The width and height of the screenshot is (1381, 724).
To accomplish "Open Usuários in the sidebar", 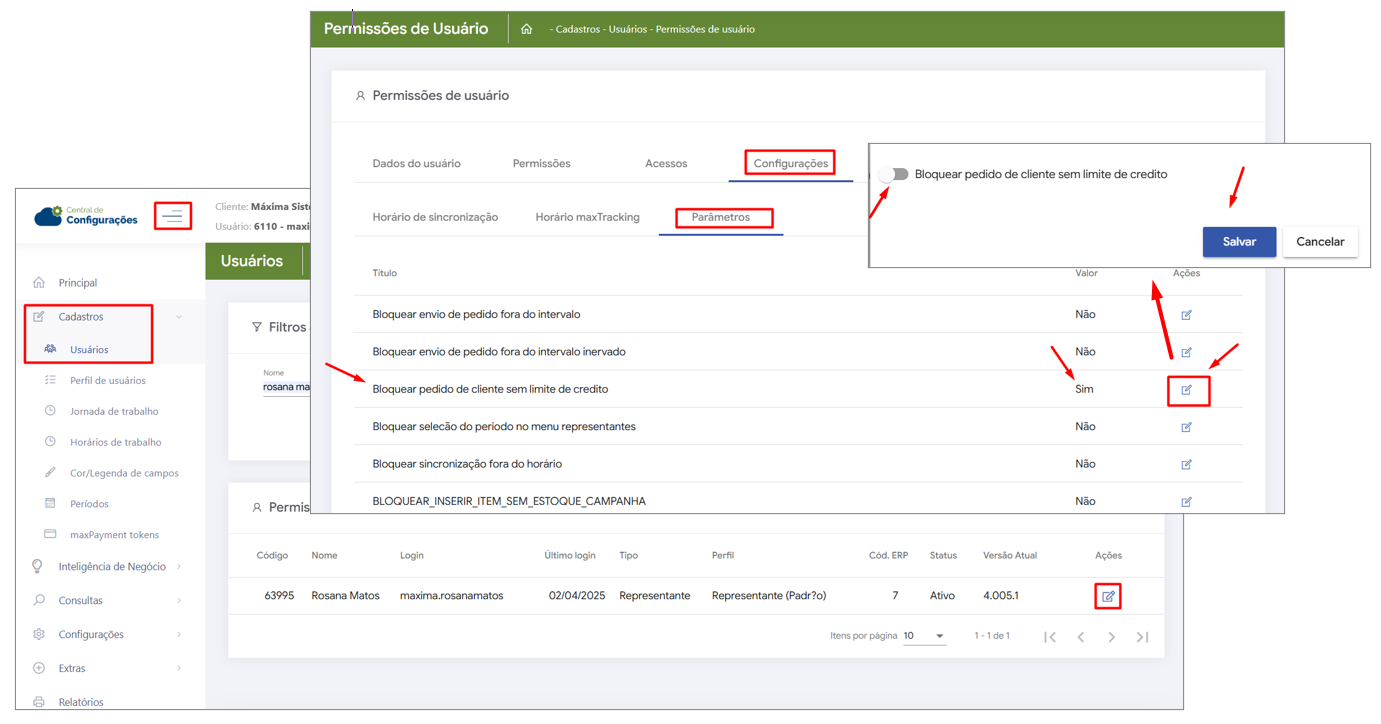I will pos(89,350).
